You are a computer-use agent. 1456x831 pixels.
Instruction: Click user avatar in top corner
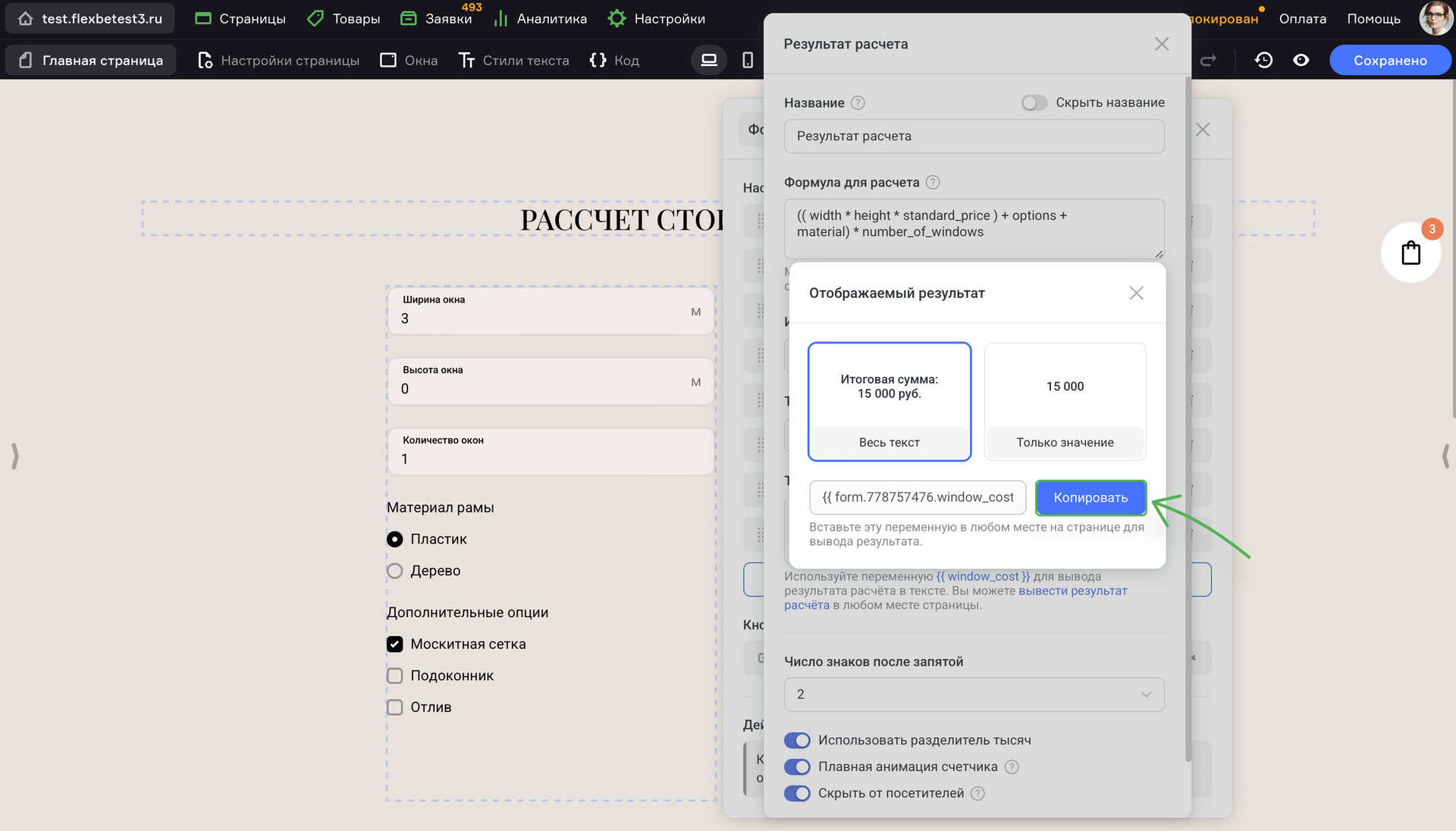tap(1435, 18)
